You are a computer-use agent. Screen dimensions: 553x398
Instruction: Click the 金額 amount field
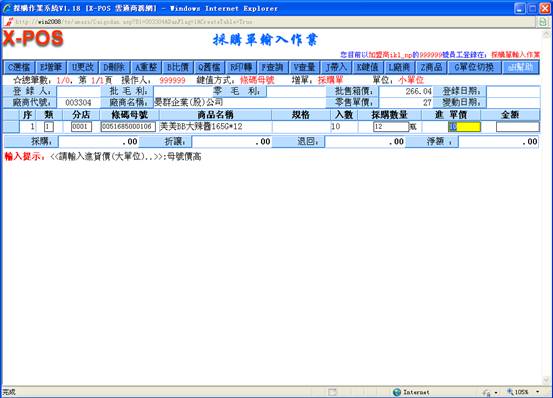point(517,127)
